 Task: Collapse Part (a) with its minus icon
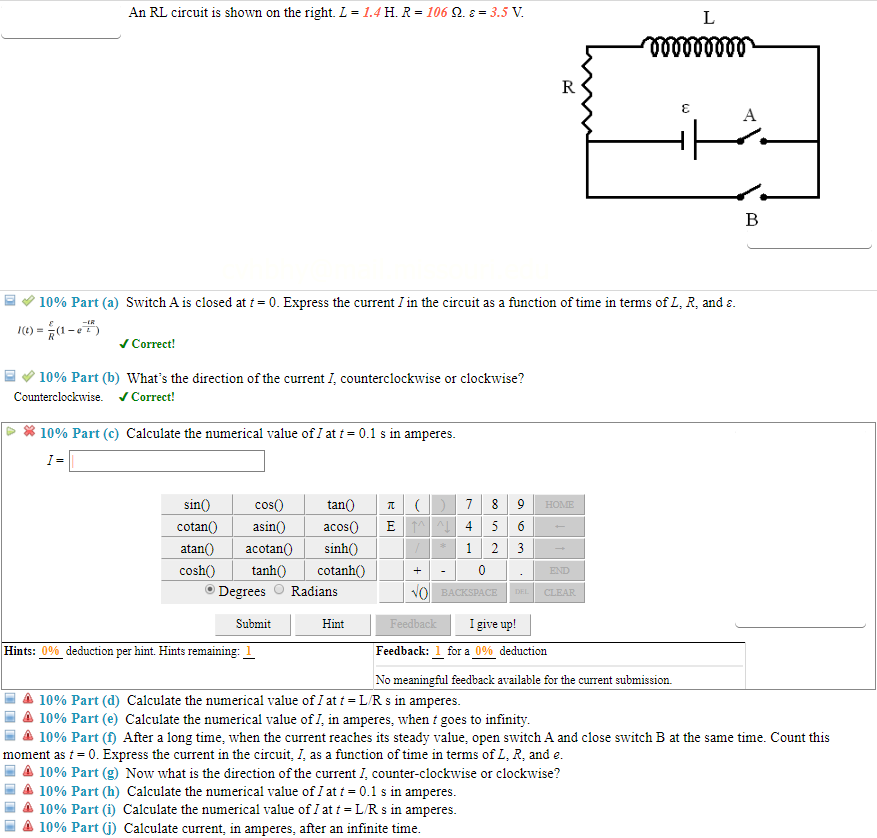(x=10, y=300)
